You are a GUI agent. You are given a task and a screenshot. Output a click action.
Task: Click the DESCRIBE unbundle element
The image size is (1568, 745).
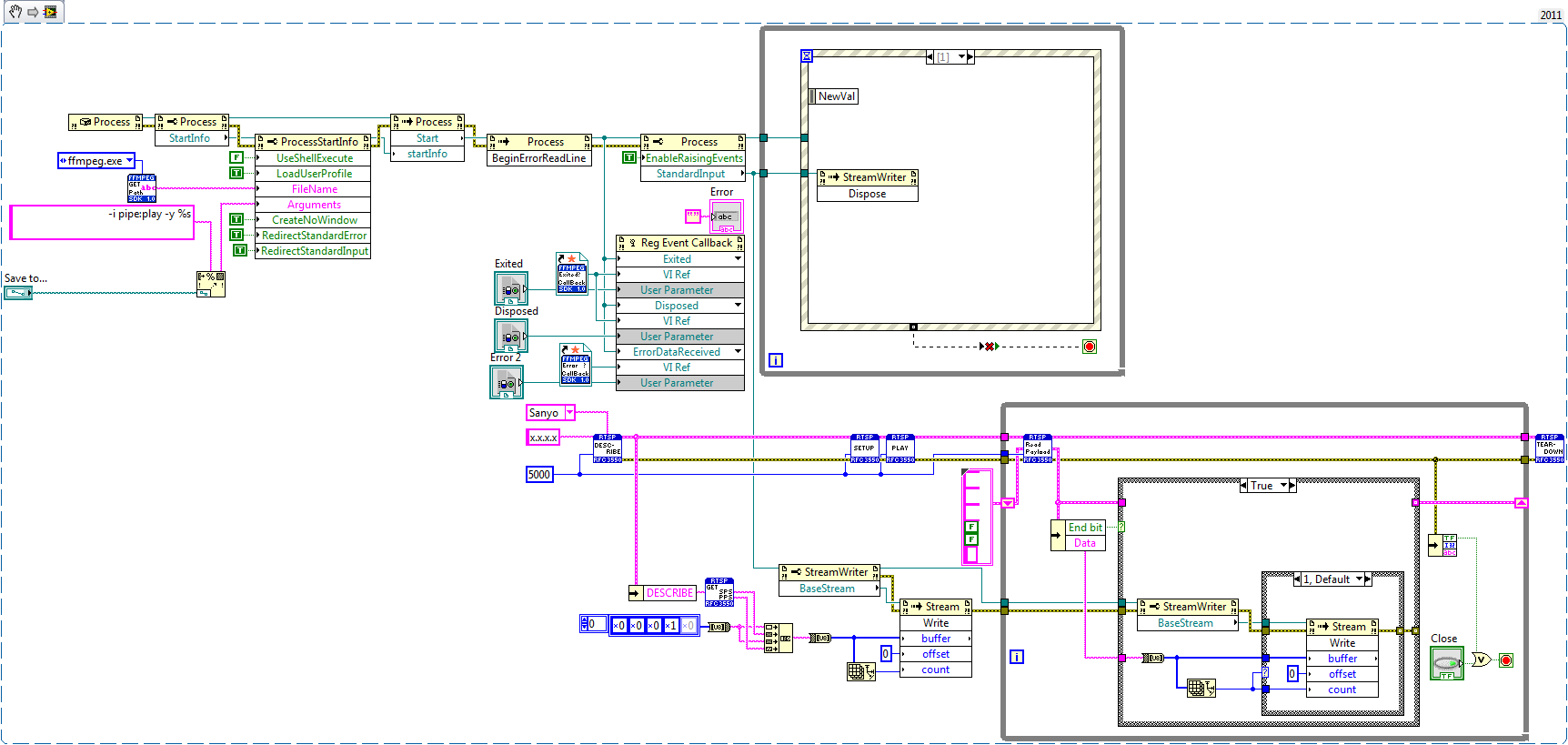click(x=669, y=592)
